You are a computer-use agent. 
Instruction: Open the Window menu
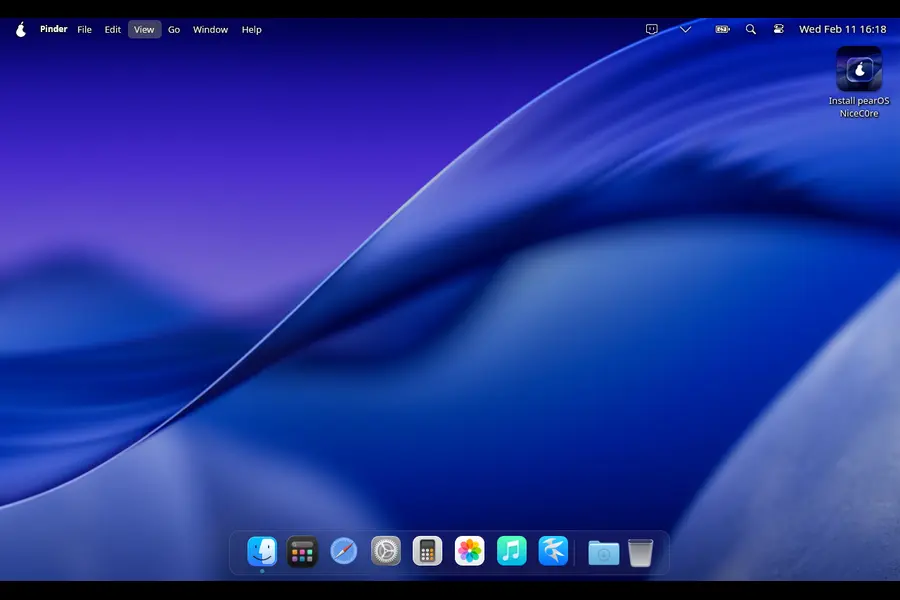(x=210, y=30)
